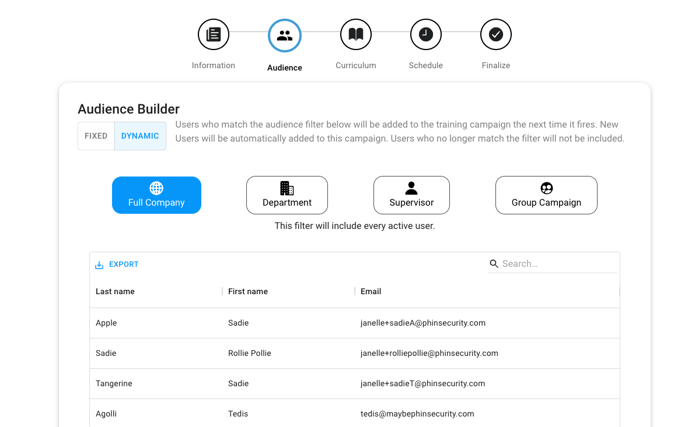Select the last name cell Apple

pyautogui.click(x=106, y=323)
